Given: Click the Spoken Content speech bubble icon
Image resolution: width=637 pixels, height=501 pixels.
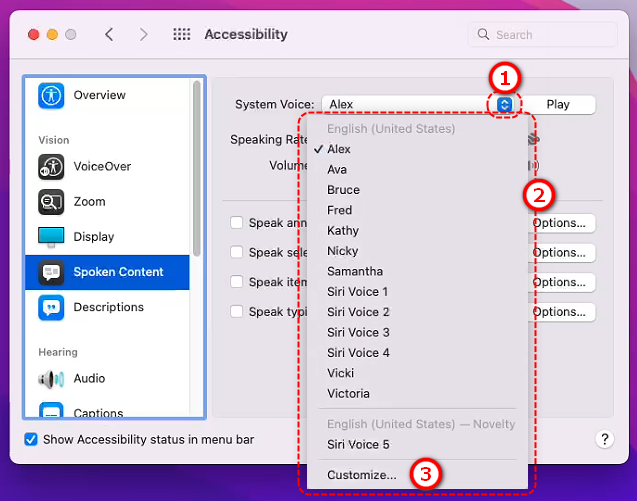Looking at the screenshot, I should tap(51, 272).
